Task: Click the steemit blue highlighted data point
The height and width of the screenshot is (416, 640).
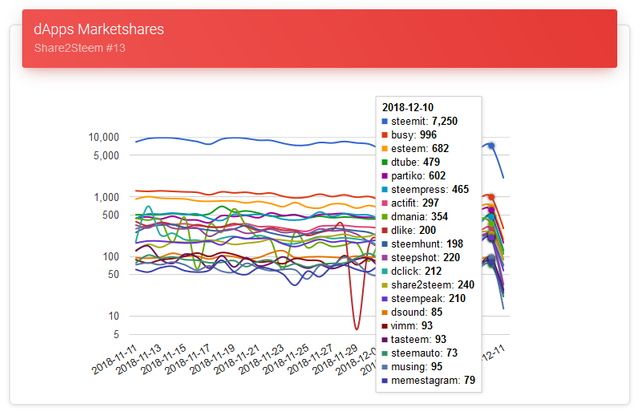Action: (491, 146)
